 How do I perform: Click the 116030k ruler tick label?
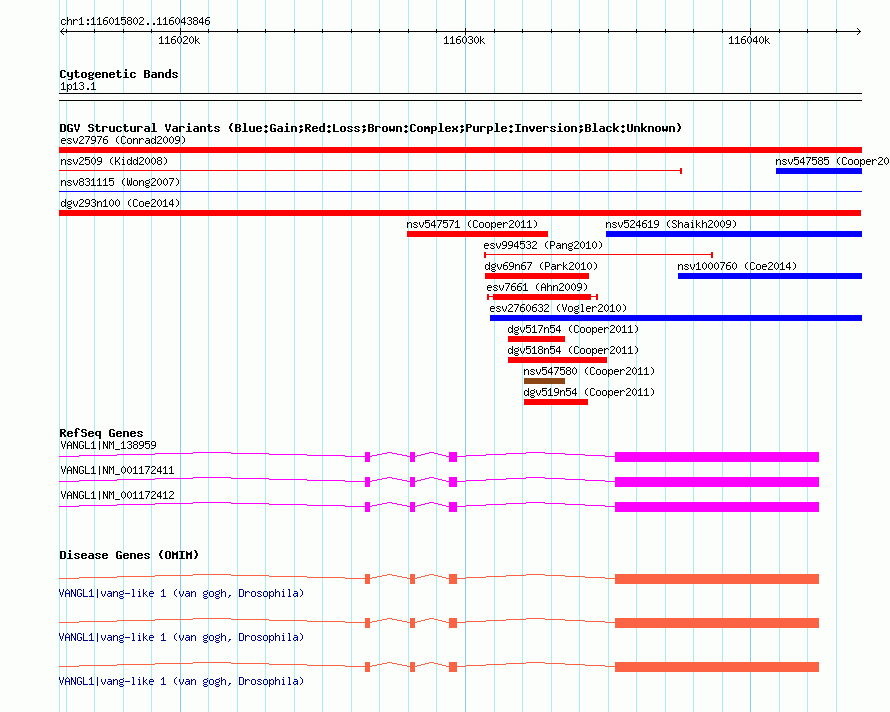click(464, 40)
